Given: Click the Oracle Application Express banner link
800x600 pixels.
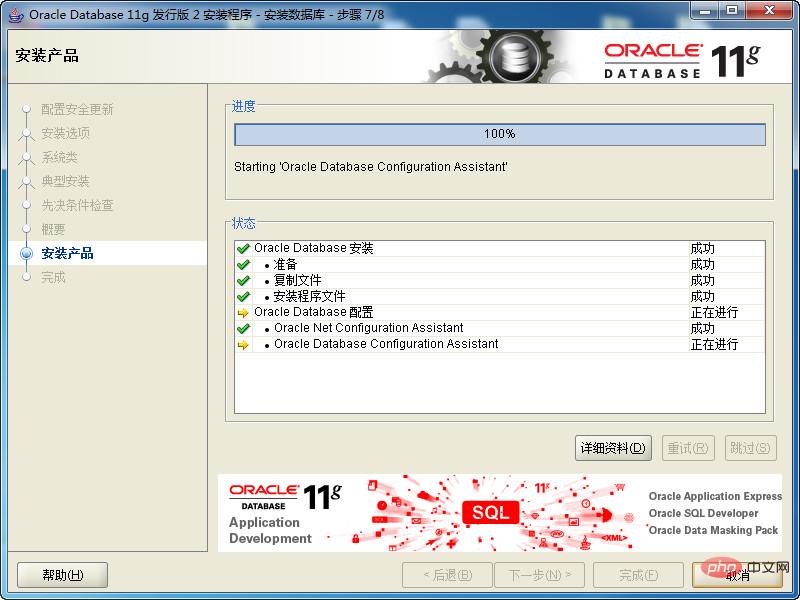Looking at the screenshot, I should 714,496.
